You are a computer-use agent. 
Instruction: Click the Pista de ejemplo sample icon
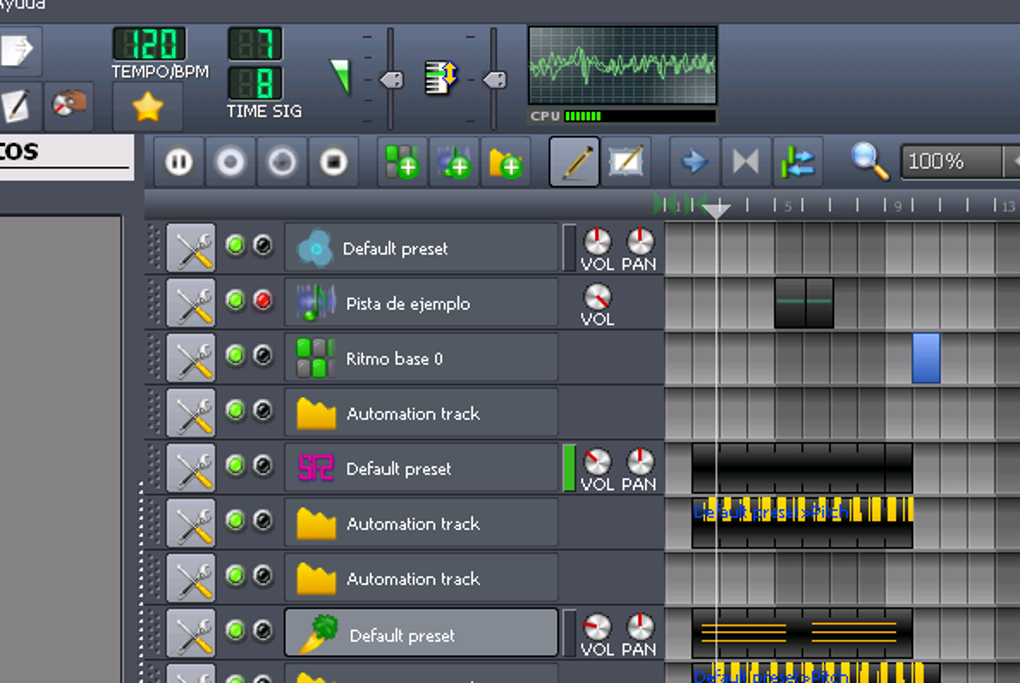(315, 302)
